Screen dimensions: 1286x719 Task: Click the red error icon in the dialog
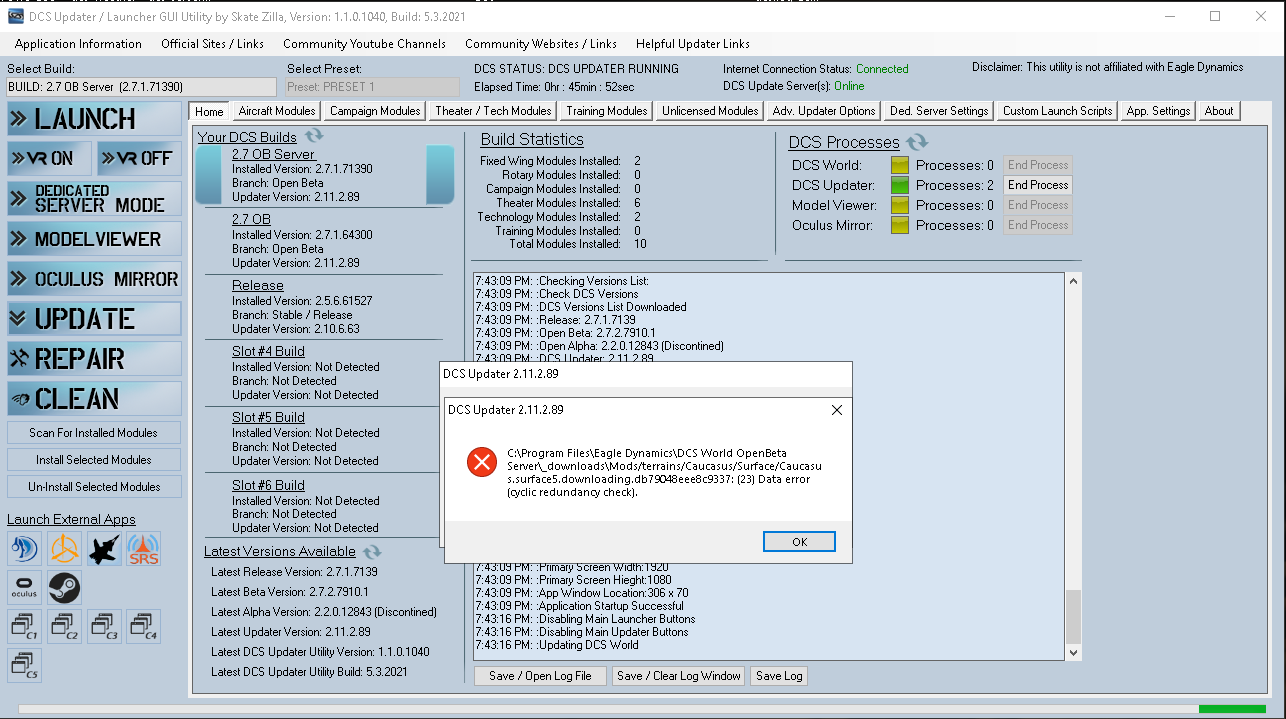coord(482,461)
